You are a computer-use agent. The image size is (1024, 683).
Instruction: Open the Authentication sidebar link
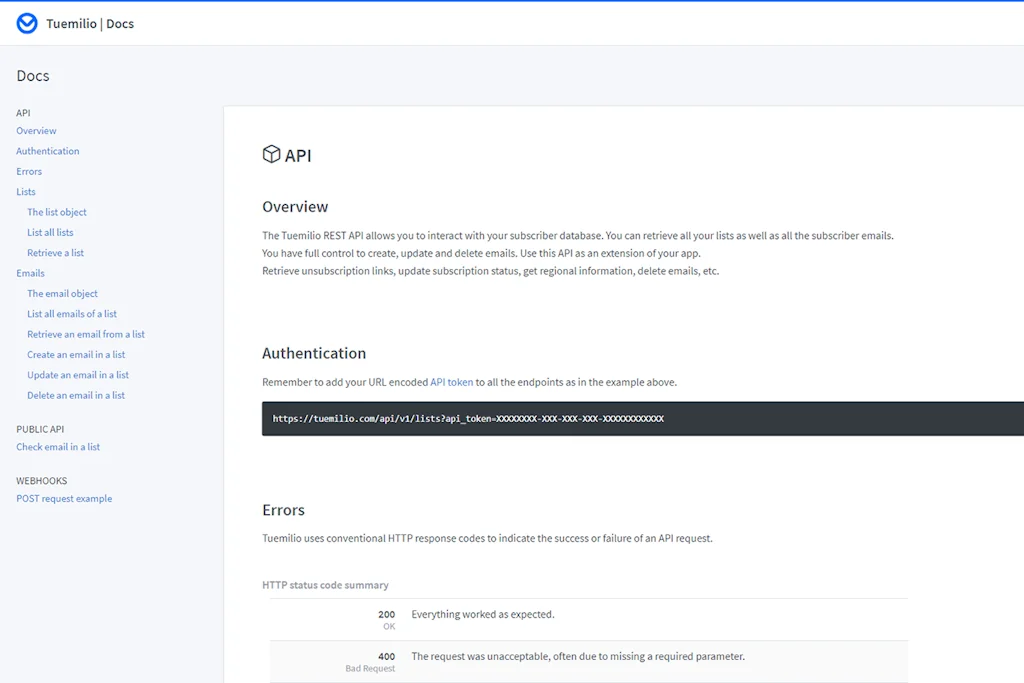pos(48,151)
